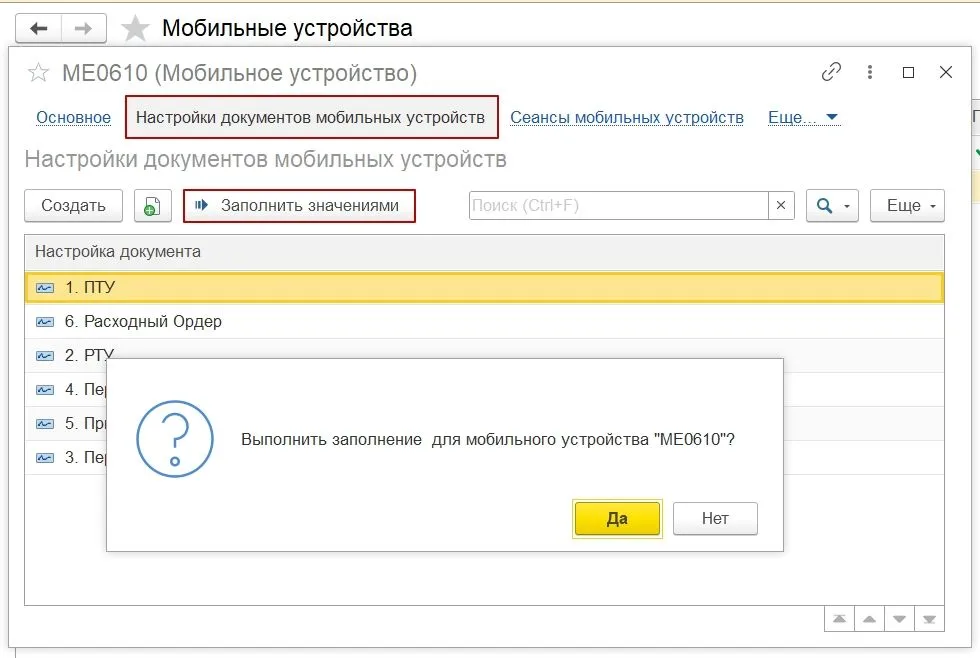Open the three-dot More actions icon

[869, 72]
